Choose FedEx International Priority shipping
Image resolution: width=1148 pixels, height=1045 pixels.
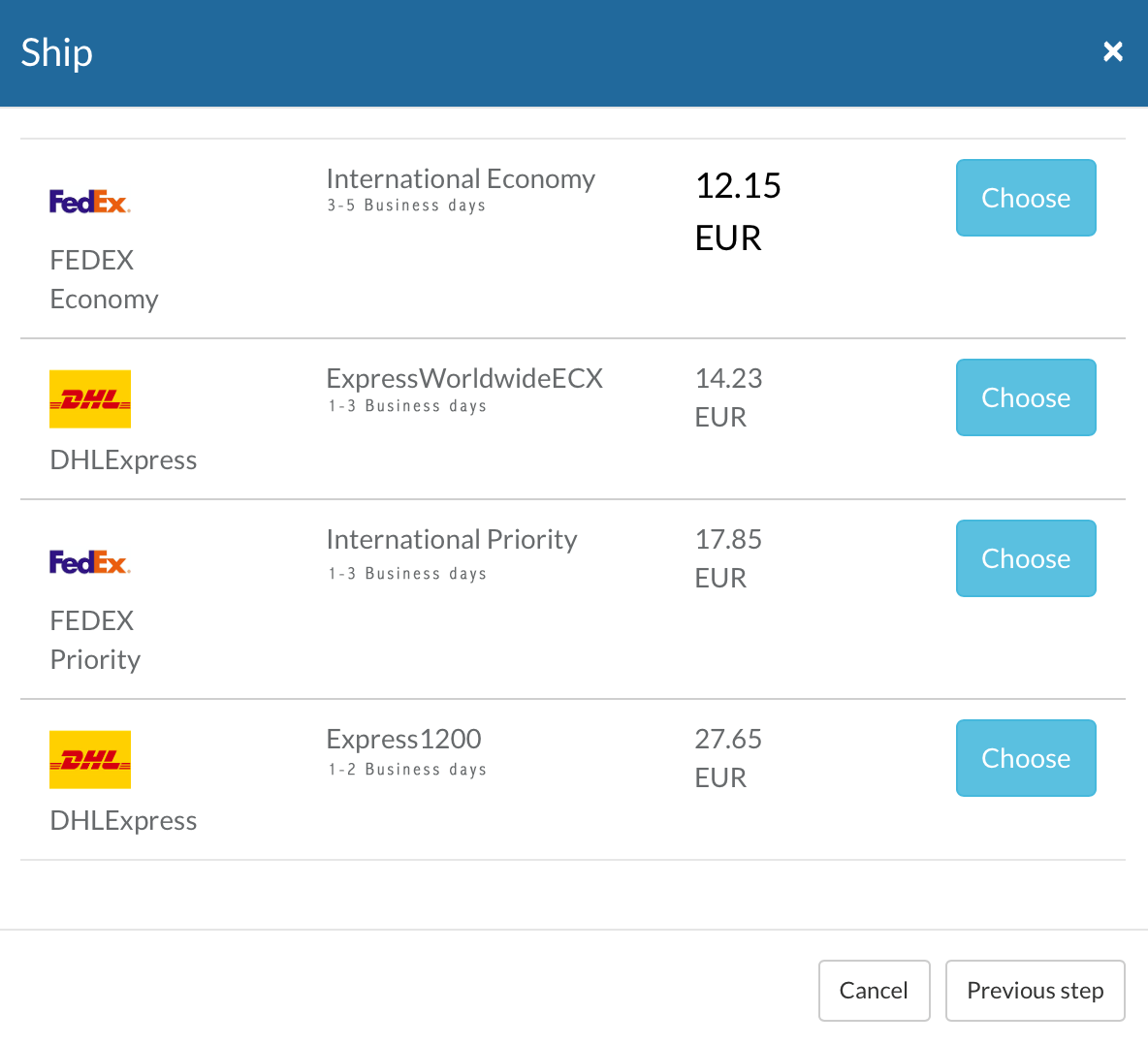point(1026,558)
